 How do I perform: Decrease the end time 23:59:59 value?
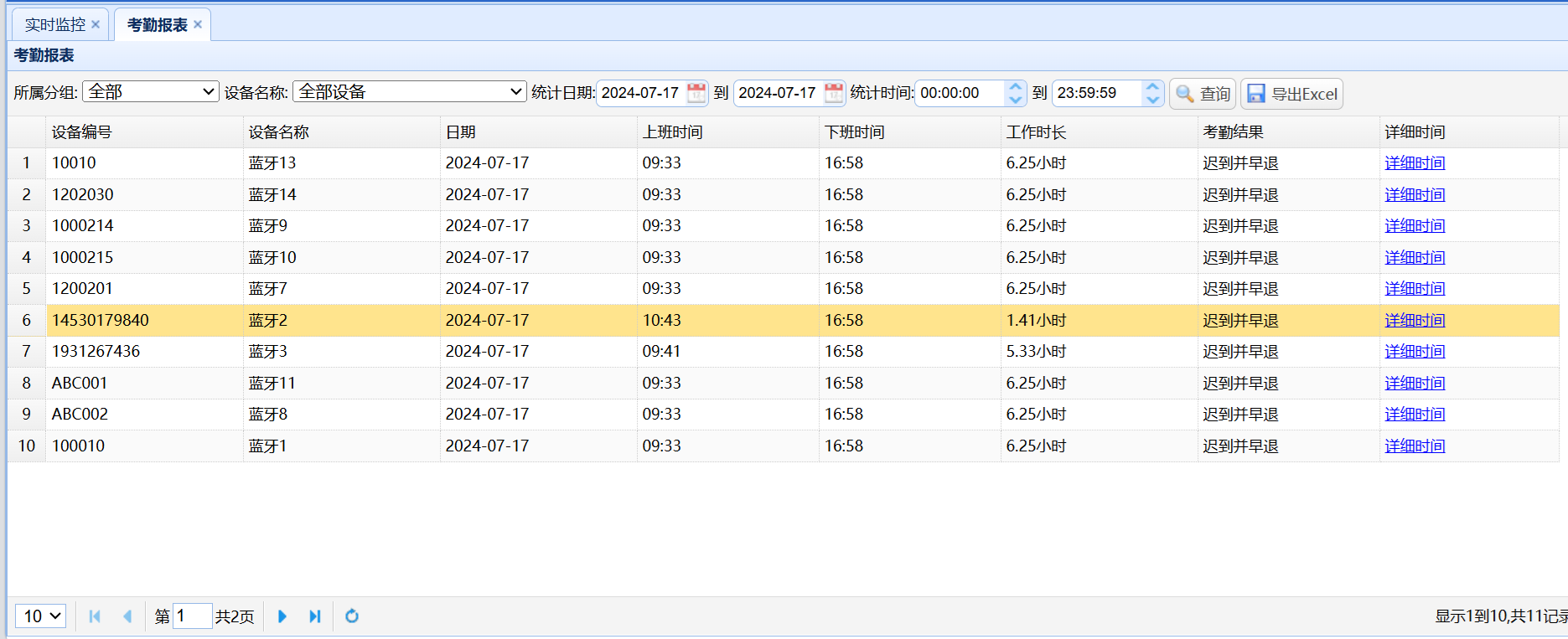tap(1153, 99)
